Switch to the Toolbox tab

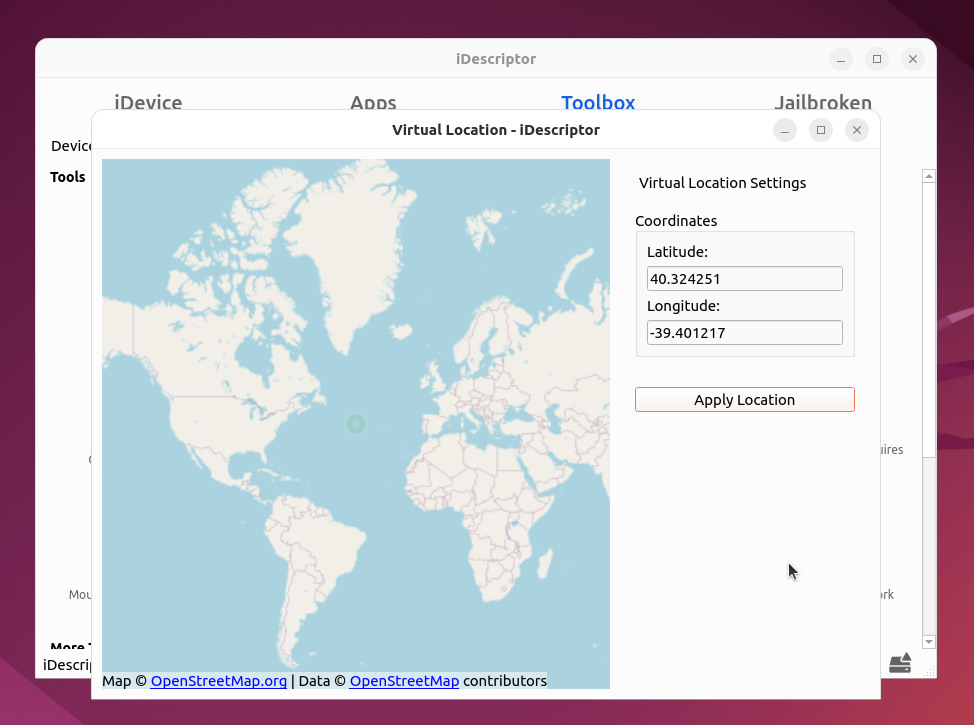pos(598,103)
